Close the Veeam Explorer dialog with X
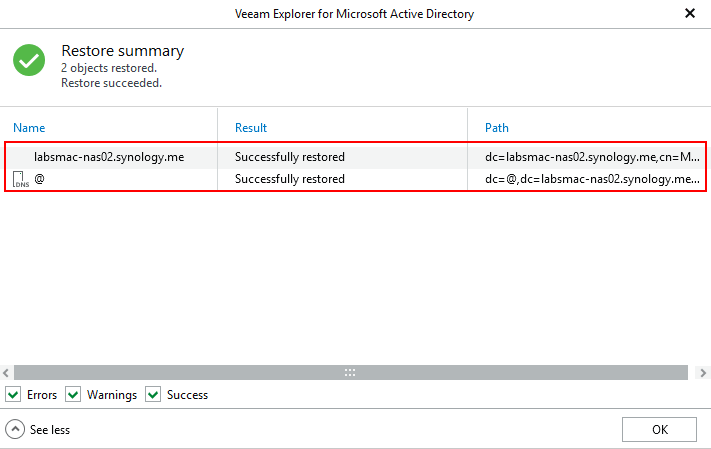 point(689,14)
